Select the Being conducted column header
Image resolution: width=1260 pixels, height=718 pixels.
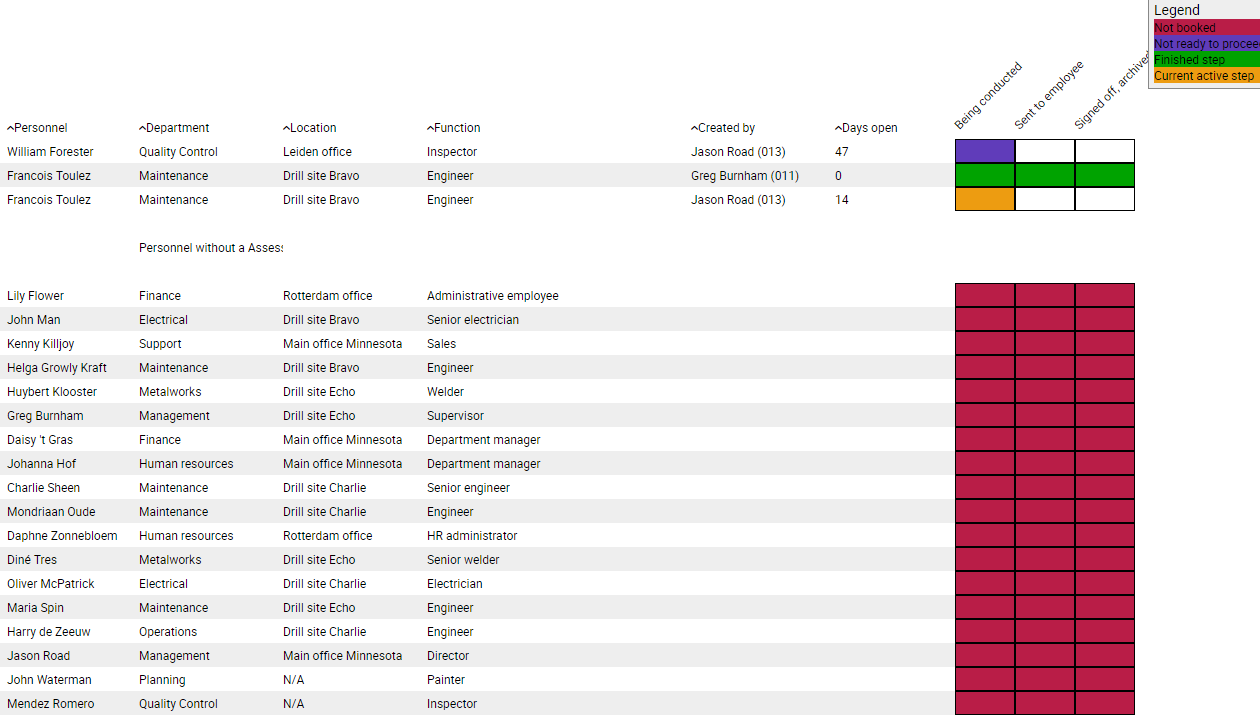click(988, 96)
